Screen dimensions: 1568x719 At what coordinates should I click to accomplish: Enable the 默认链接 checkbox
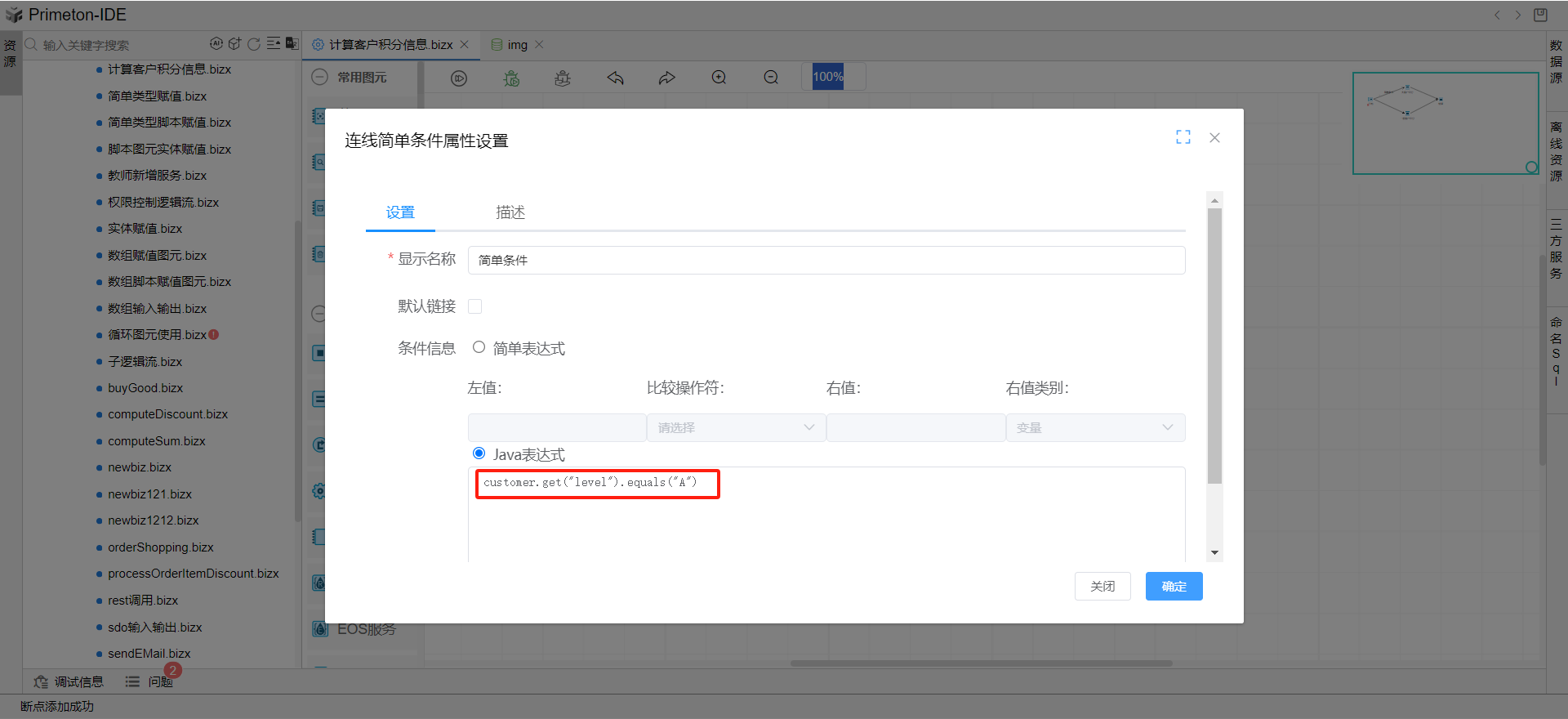click(x=474, y=306)
